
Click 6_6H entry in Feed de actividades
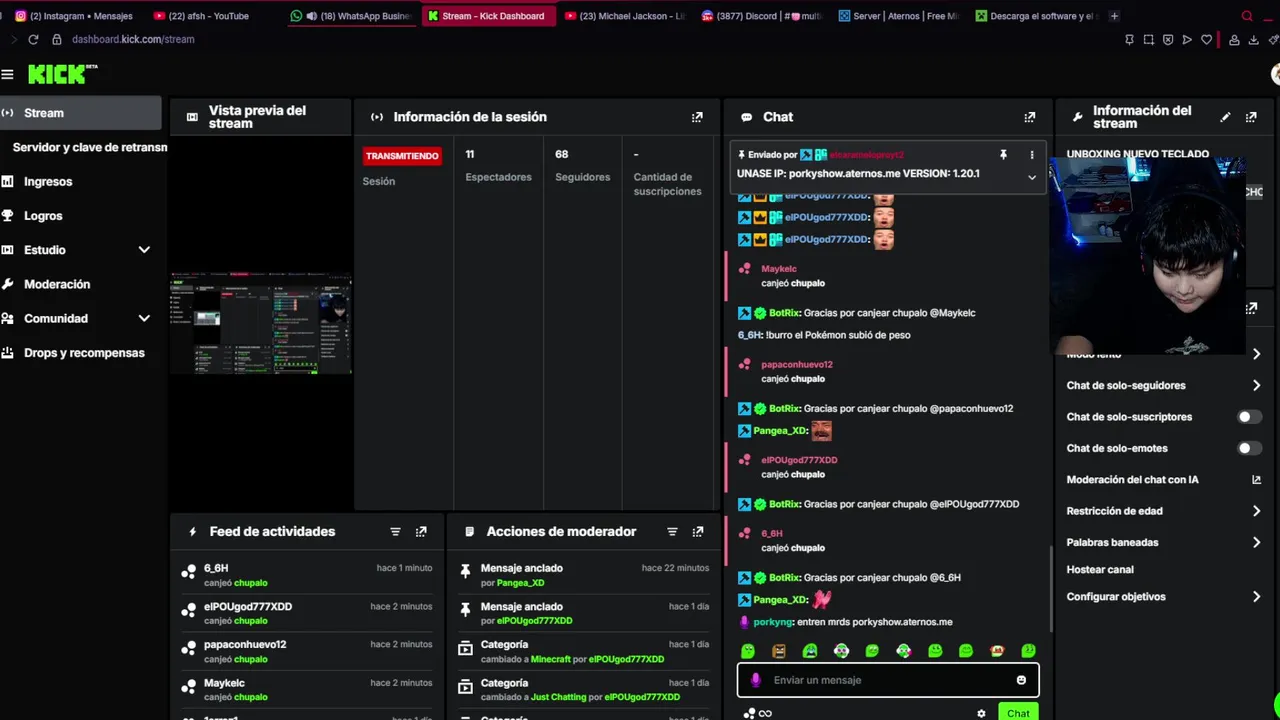tap(306, 575)
